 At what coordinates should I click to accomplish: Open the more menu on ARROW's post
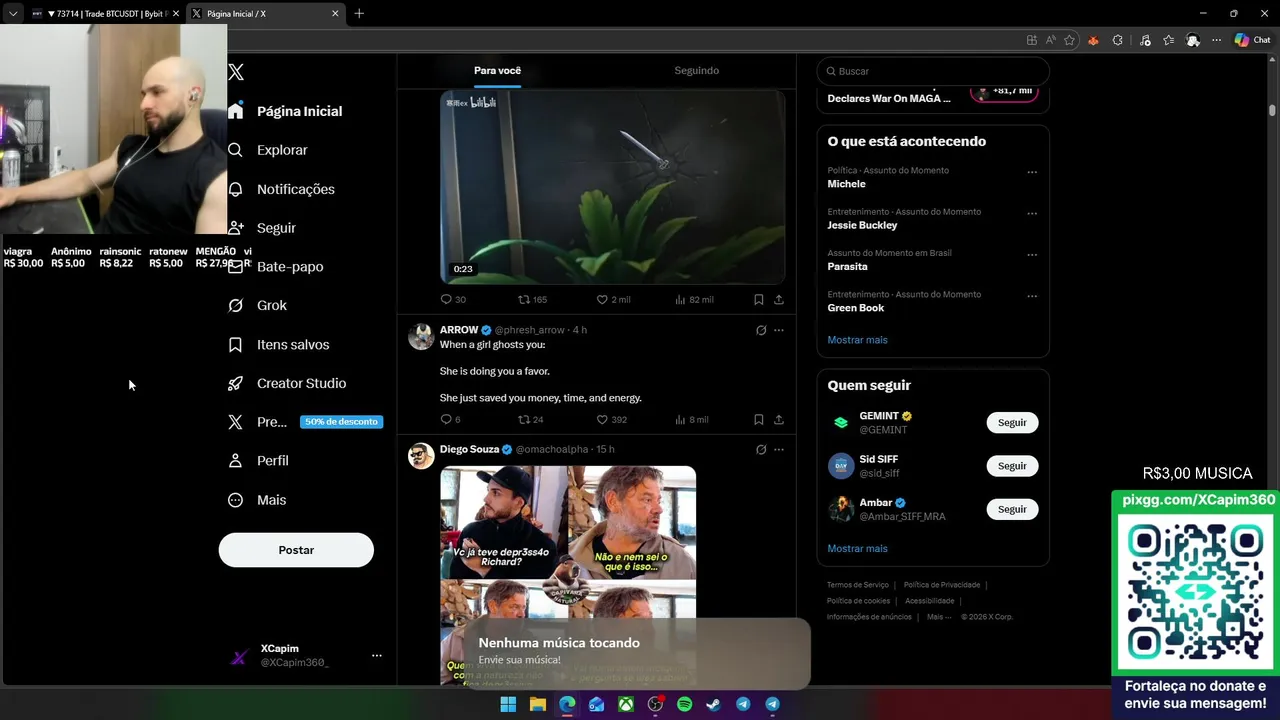779,330
